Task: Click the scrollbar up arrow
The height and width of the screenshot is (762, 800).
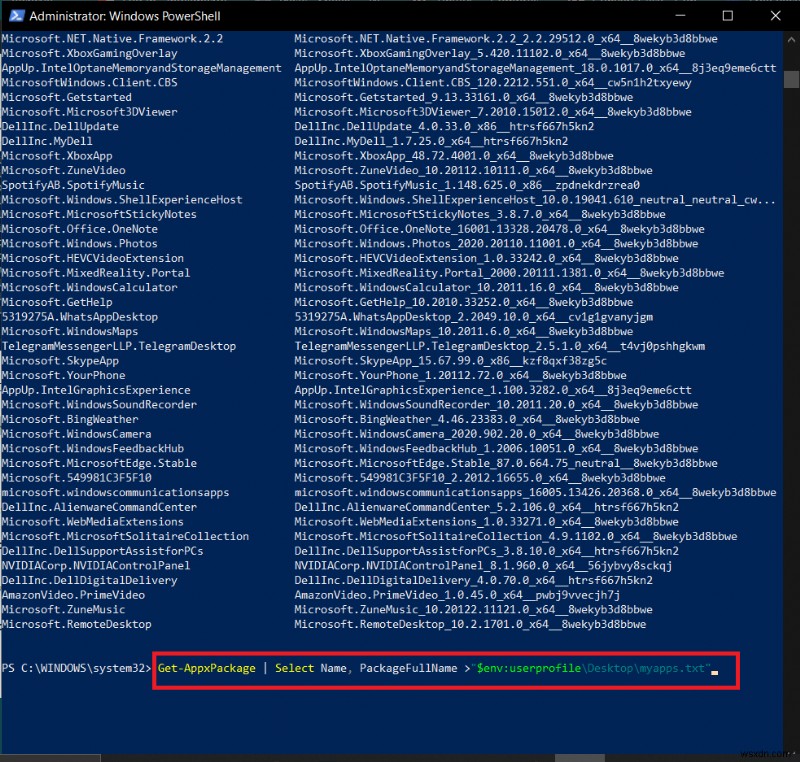Action: pyautogui.click(x=791, y=39)
